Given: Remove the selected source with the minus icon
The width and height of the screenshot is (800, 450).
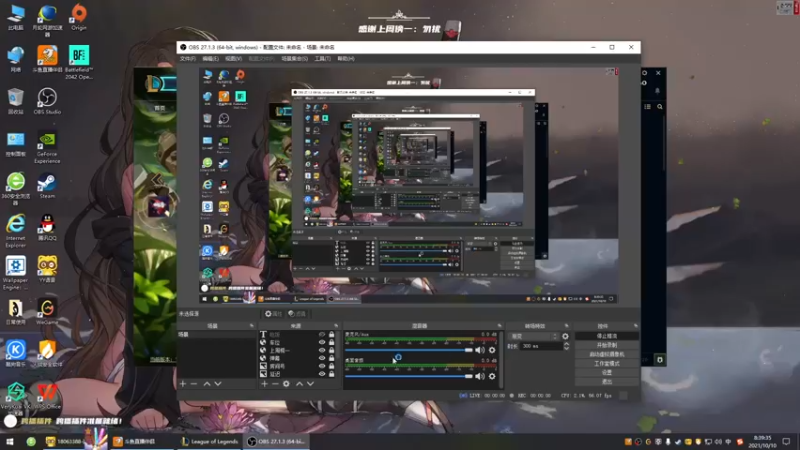Looking at the screenshot, I should click(275, 384).
